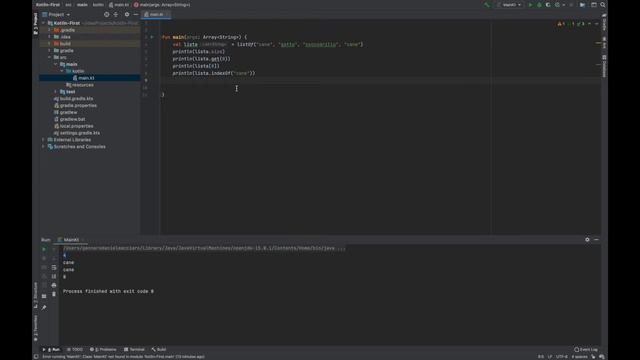
Task: Click Run with Coverage icon in toolbar
Action: pyautogui.click(x=548, y=5)
